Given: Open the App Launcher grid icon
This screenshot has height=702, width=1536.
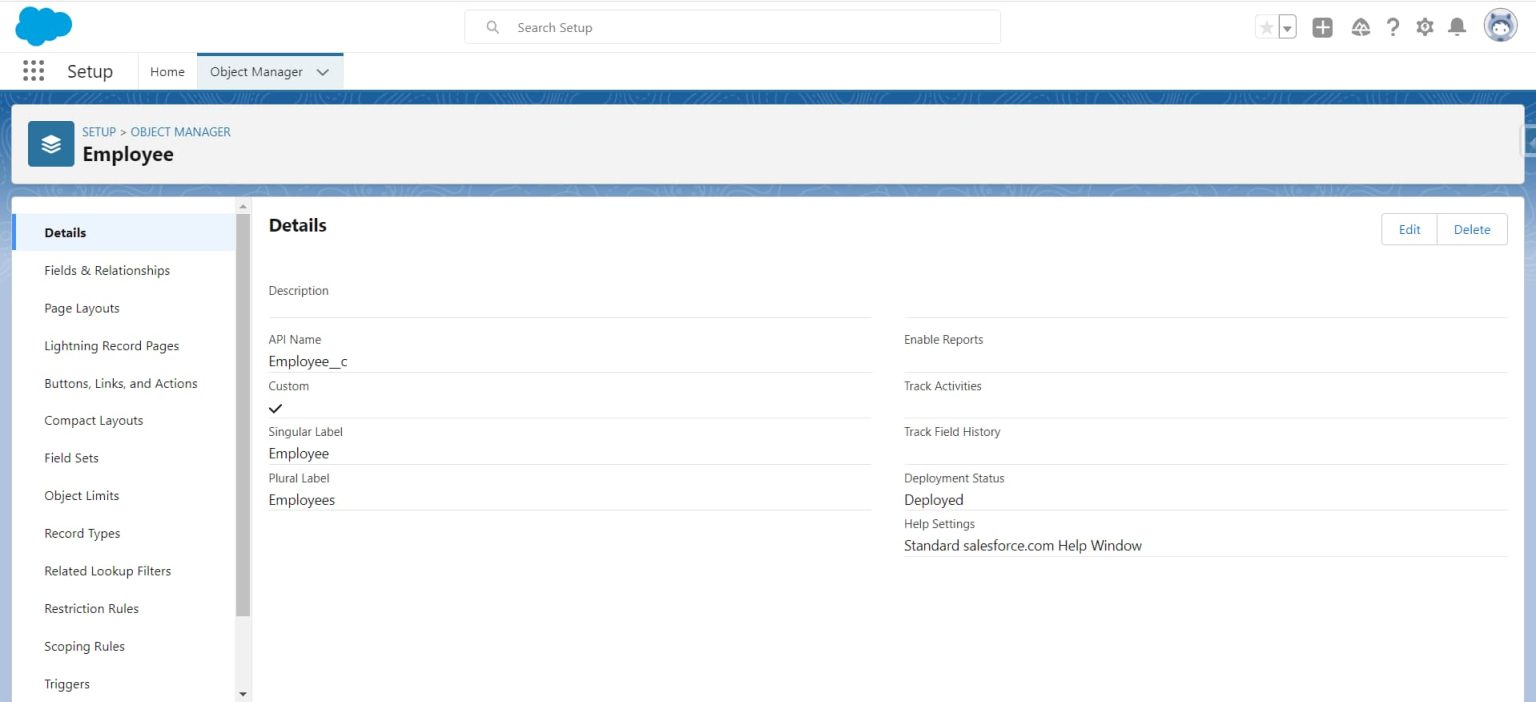Looking at the screenshot, I should point(33,70).
